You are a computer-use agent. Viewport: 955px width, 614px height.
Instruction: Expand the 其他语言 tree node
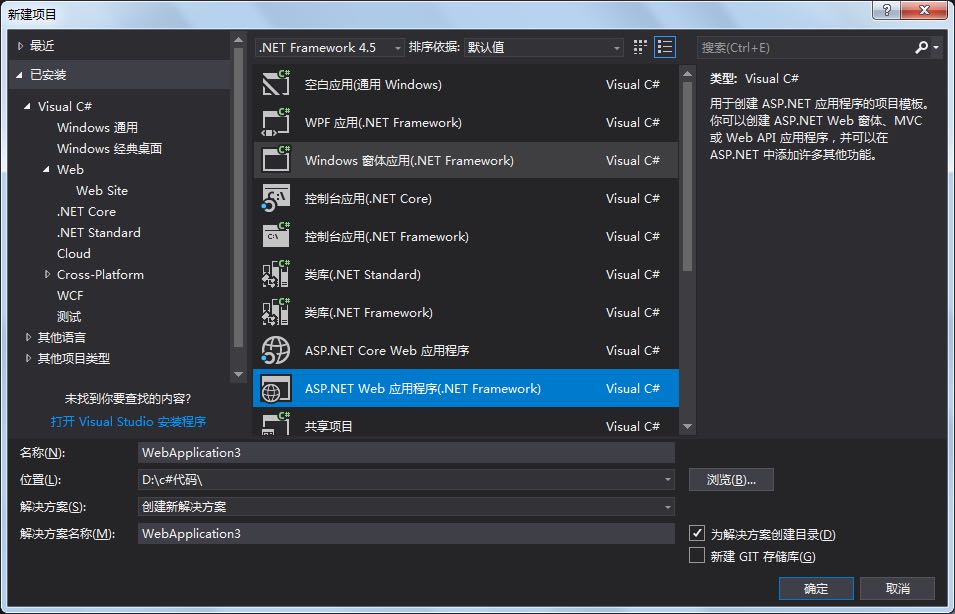[28, 337]
